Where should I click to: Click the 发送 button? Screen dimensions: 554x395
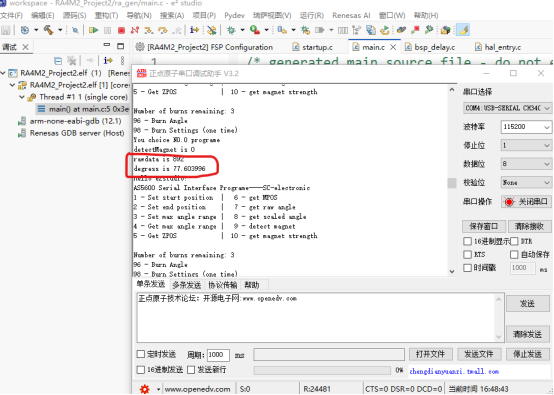click(x=527, y=303)
